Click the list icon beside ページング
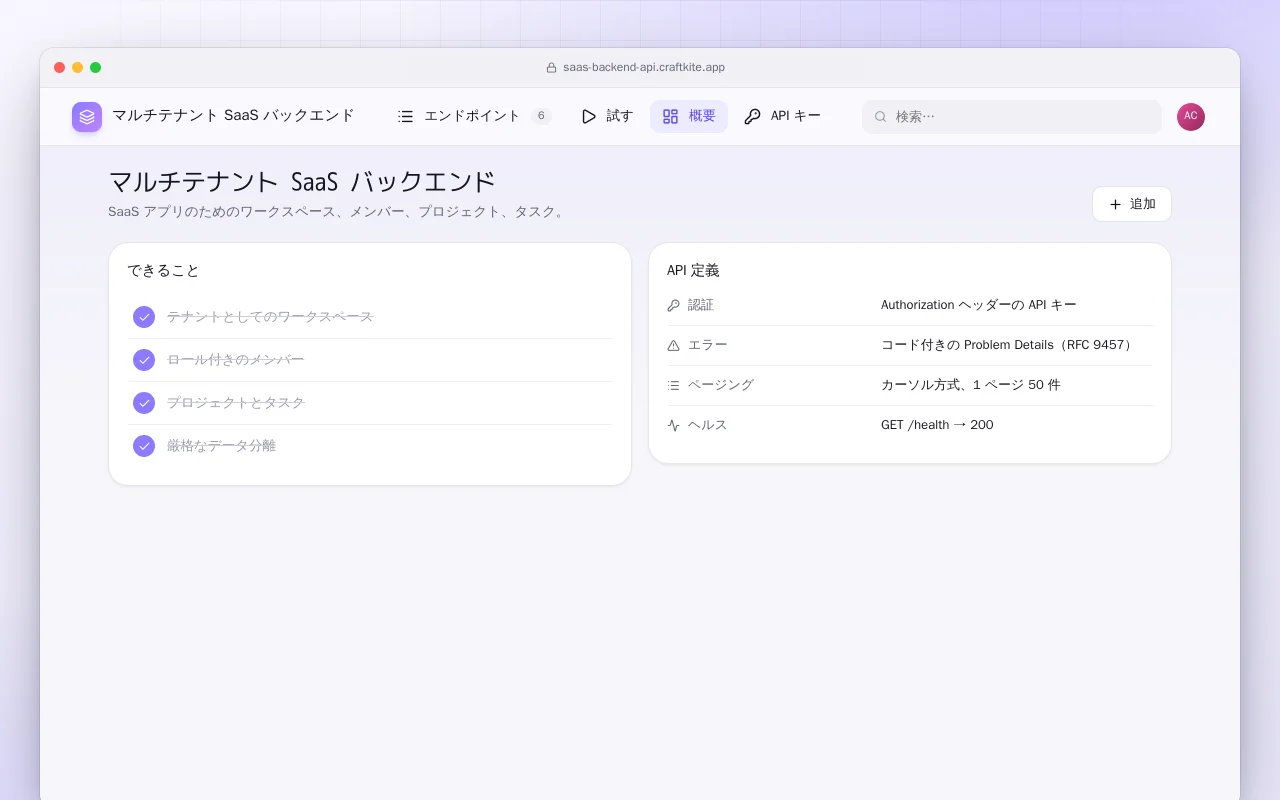Viewport: 1280px width, 800px height. tap(673, 385)
